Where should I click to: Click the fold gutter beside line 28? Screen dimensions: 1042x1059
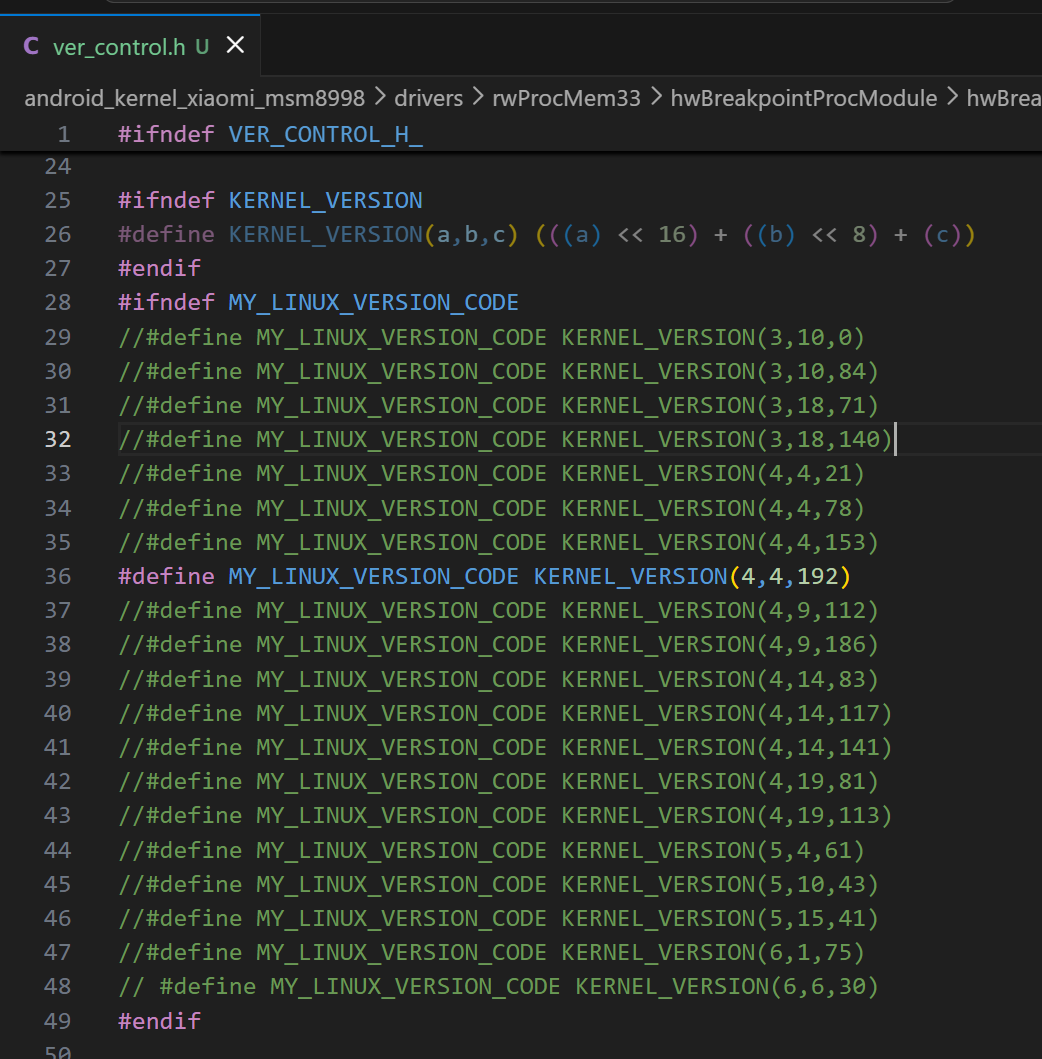[x=98, y=302]
